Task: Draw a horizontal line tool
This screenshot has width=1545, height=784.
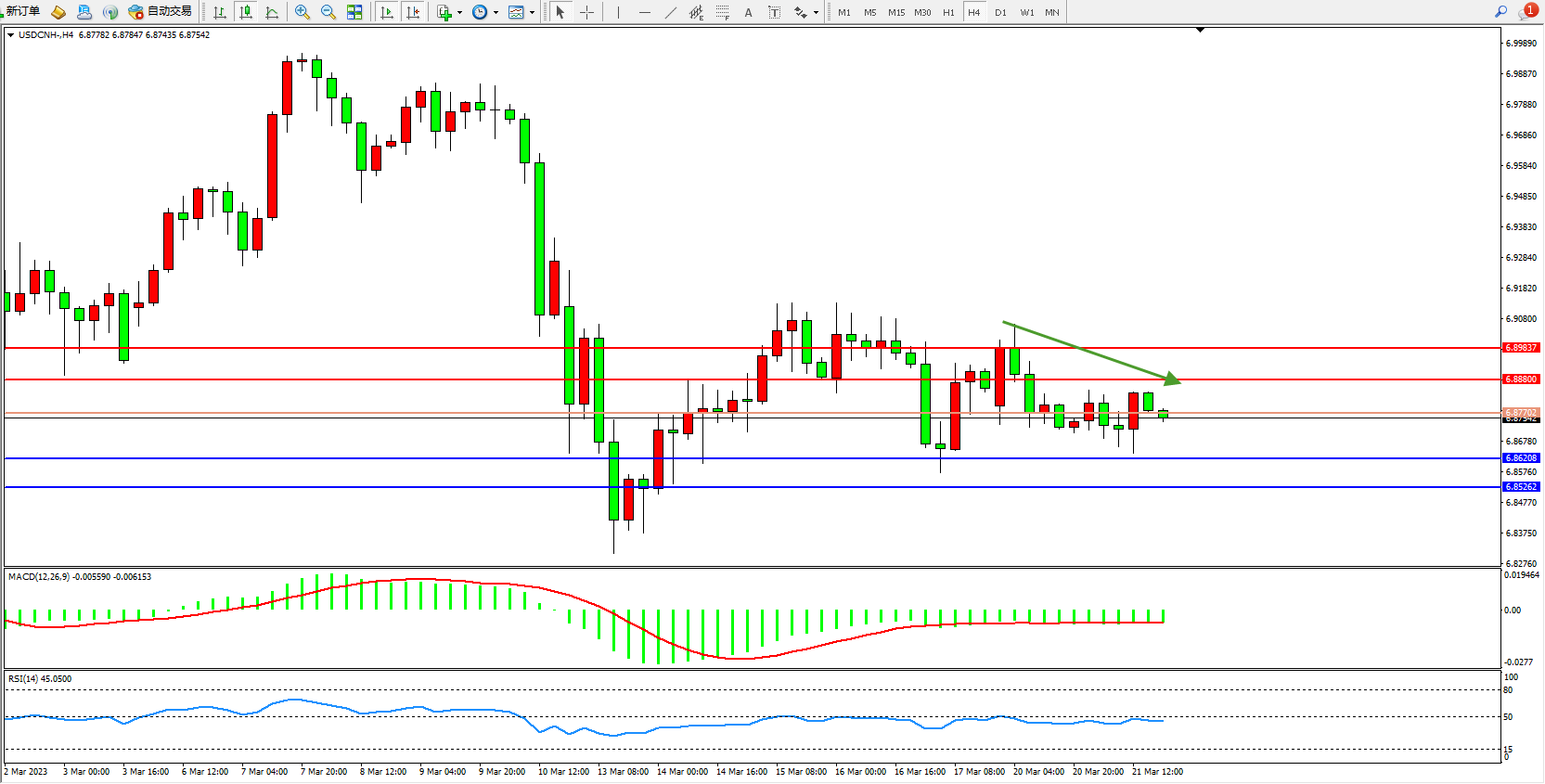Action: pyautogui.click(x=645, y=12)
